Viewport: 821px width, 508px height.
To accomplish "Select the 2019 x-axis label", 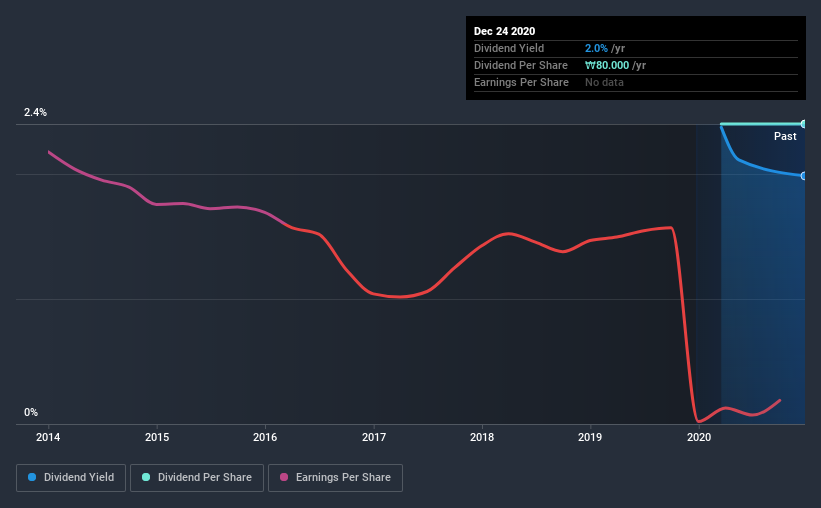I will pos(590,437).
